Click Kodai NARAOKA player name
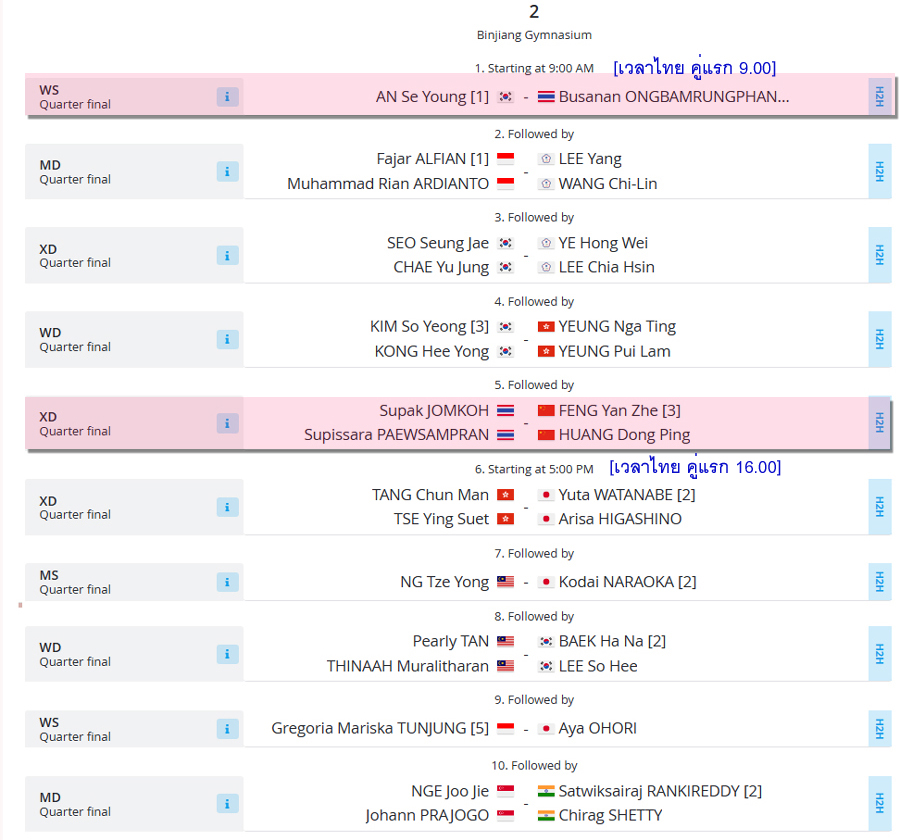 point(627,582)
